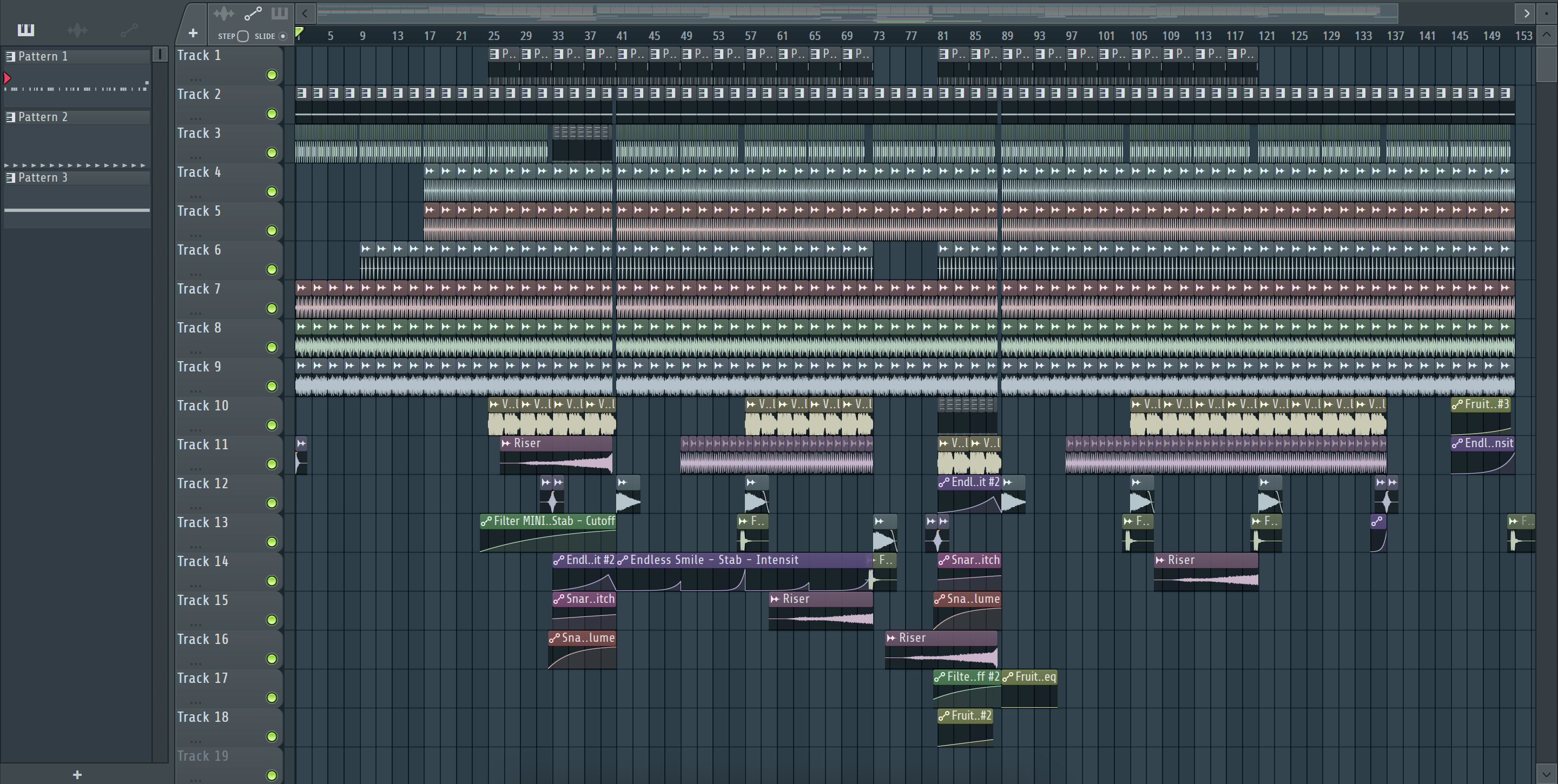Mute Track 9 with its green LED
This screenshot has height=784, width=1558.
[x=272, y=386]
